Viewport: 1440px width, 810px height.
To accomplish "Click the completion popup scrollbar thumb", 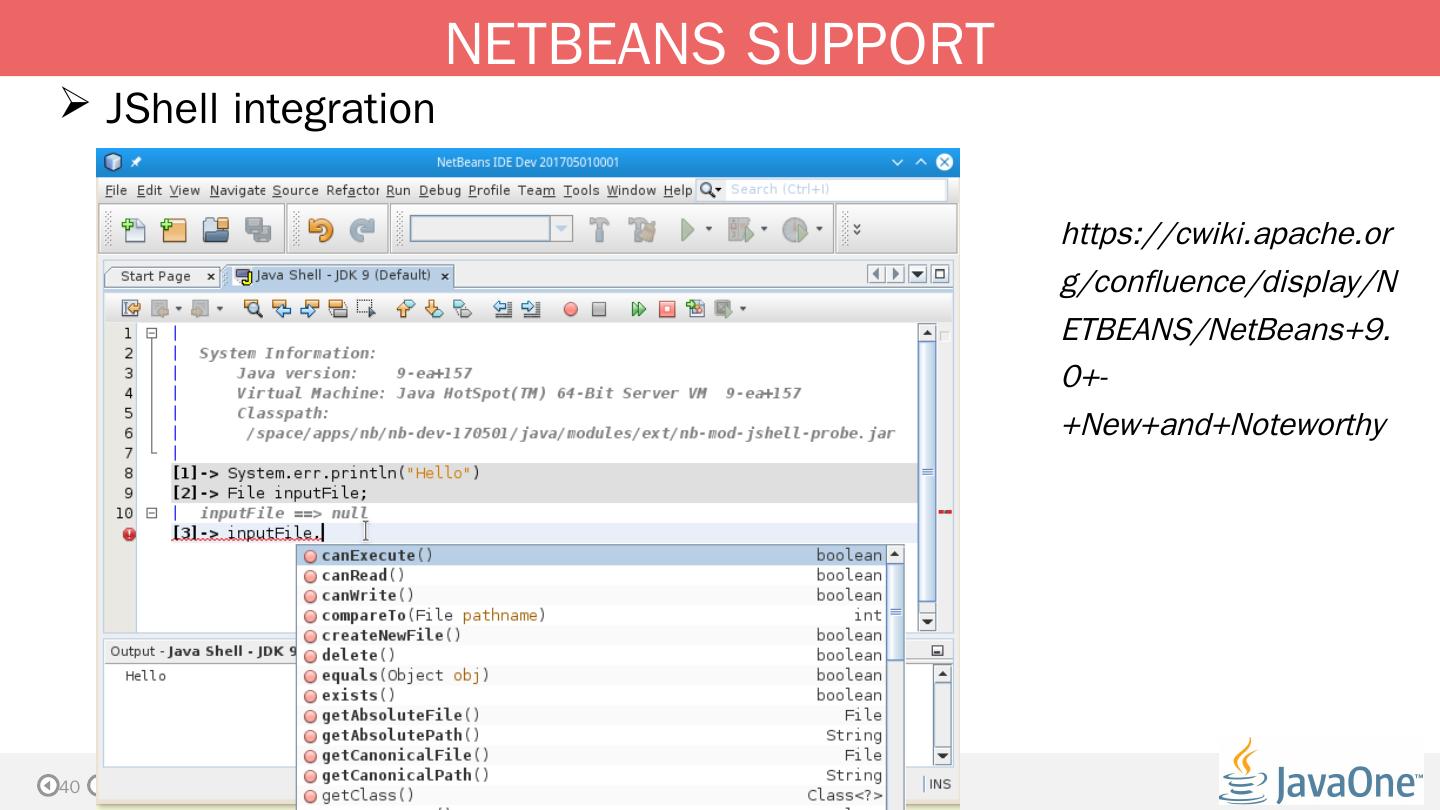I will 895,610.
